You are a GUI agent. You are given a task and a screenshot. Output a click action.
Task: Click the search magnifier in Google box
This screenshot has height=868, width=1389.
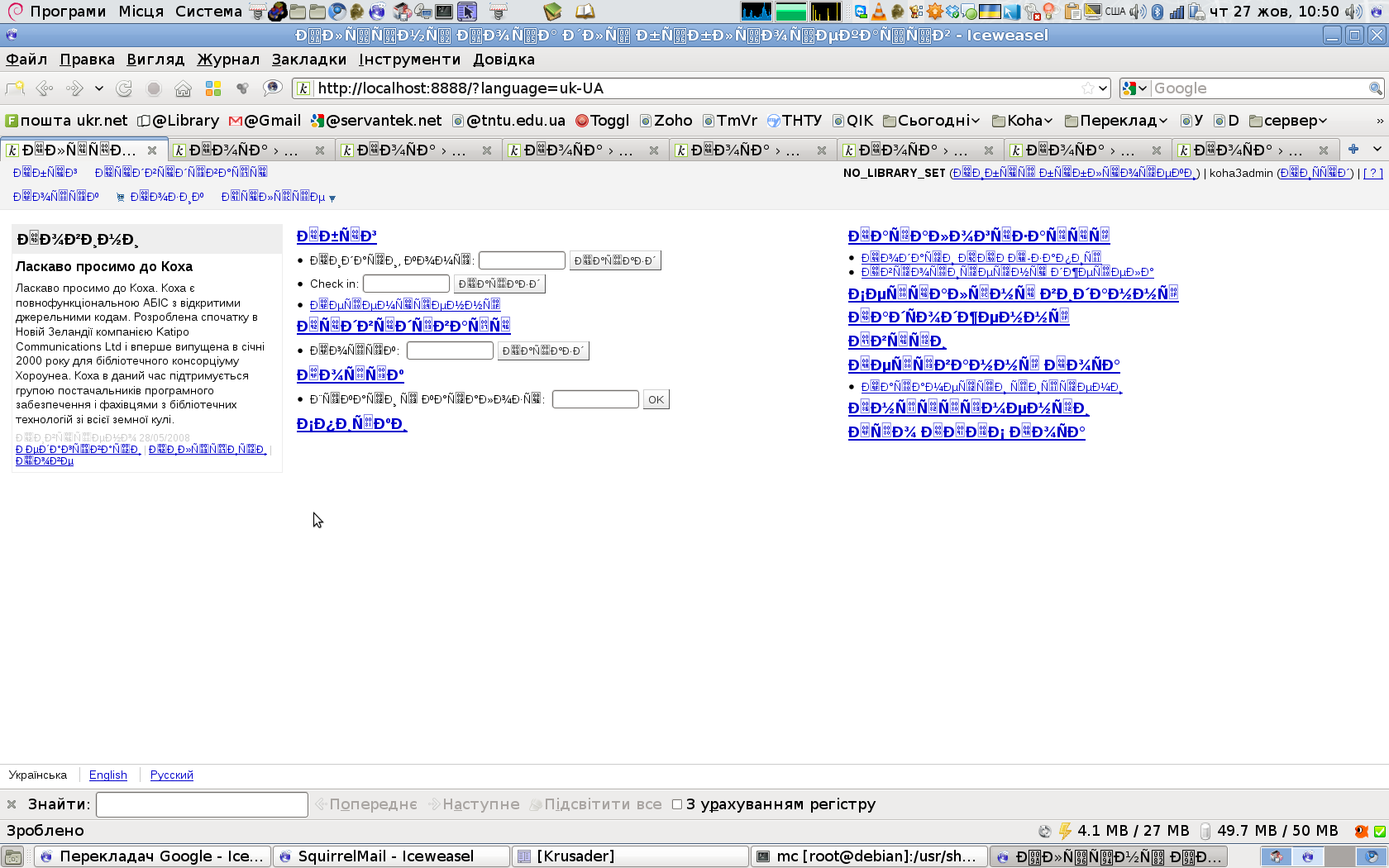(1375, 88)
